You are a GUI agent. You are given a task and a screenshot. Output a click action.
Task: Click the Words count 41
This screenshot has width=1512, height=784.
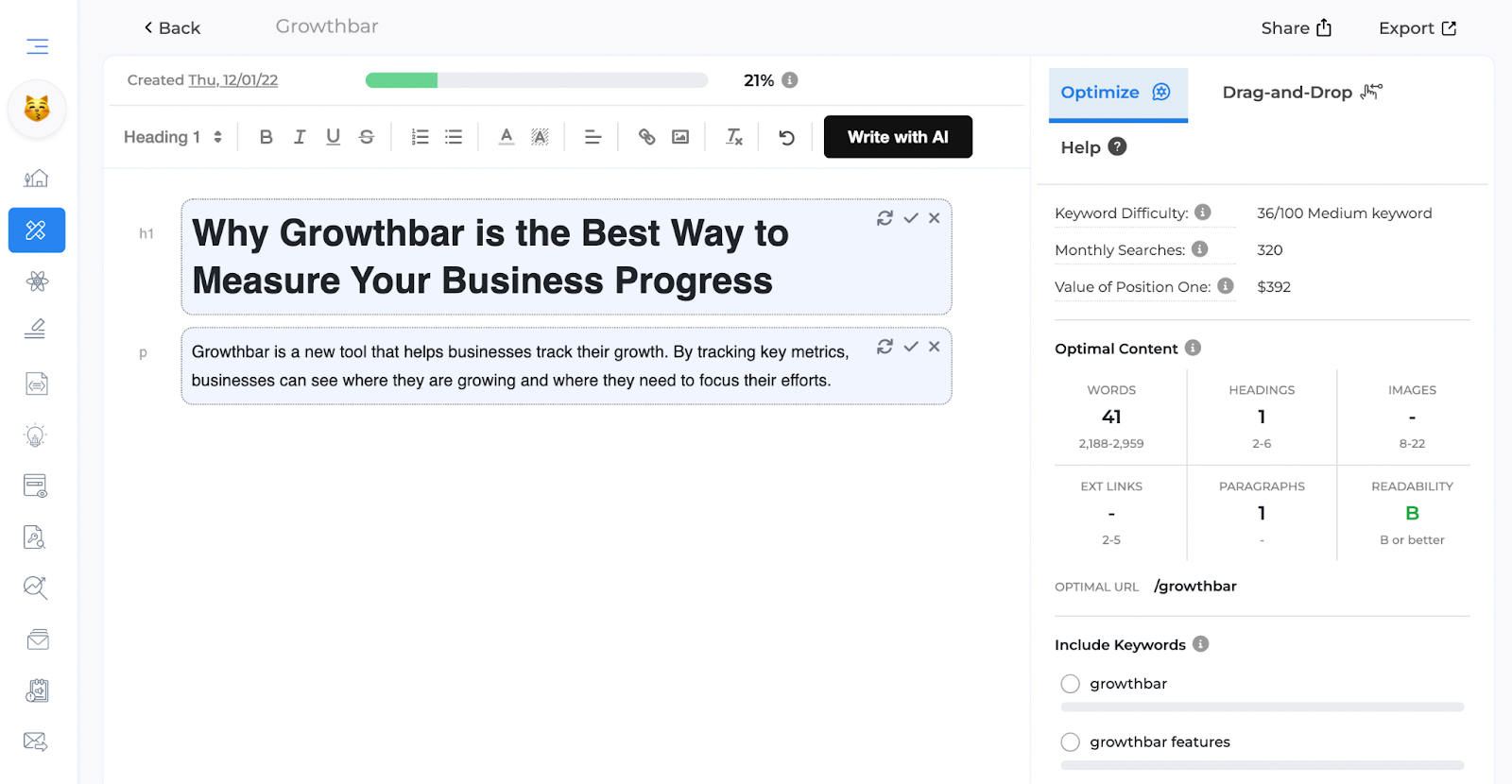1111,417
